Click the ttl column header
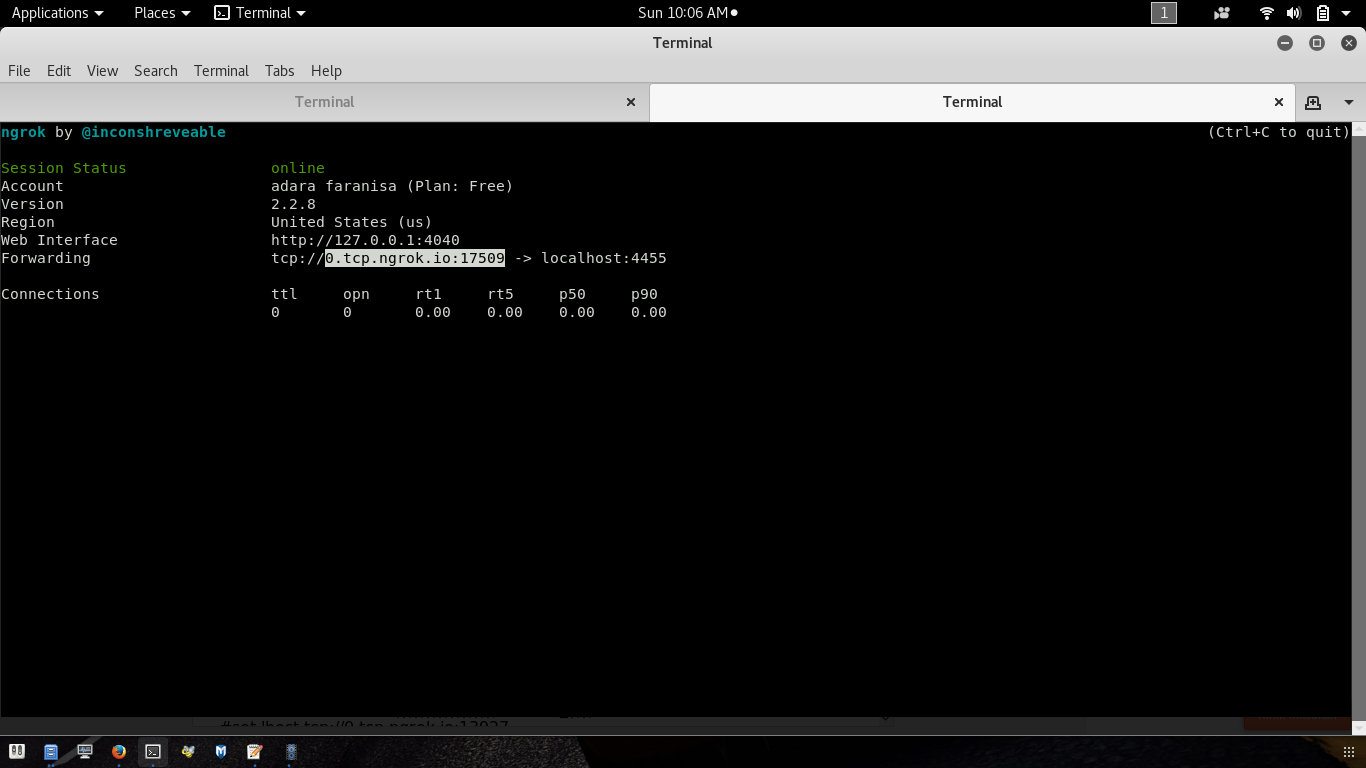The image size is (1366, 768). (284, 294)
